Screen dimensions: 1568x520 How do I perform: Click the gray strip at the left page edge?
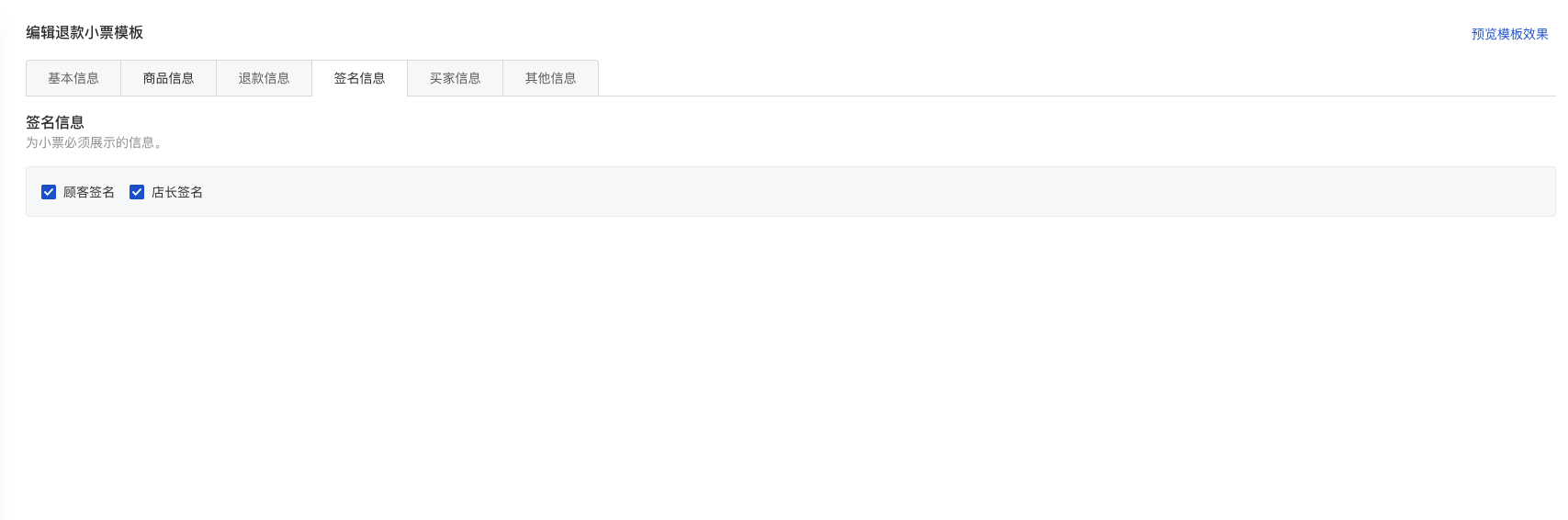tap(6, 367)
